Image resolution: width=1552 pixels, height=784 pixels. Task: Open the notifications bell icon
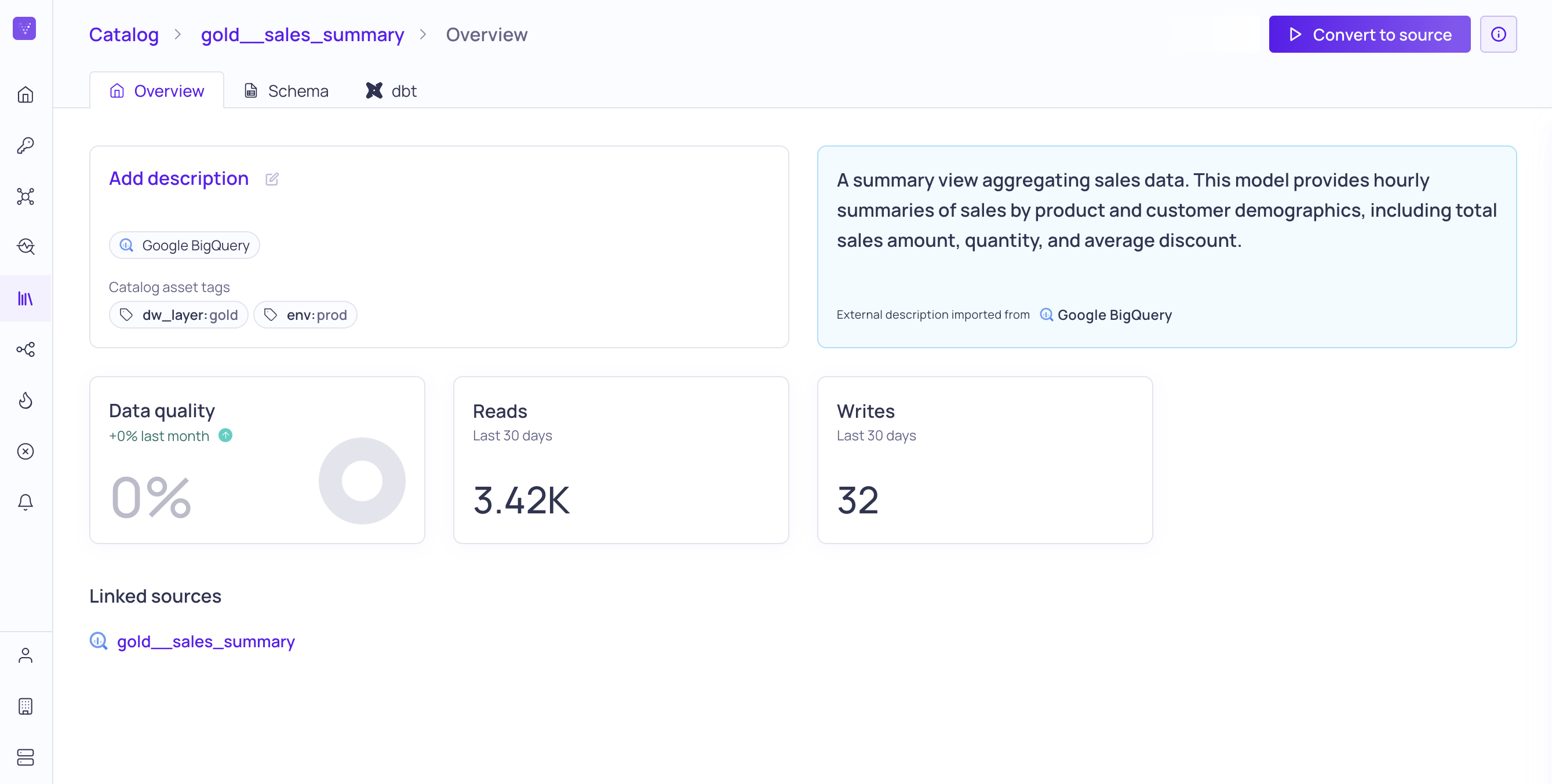click(x=25, y=502)
